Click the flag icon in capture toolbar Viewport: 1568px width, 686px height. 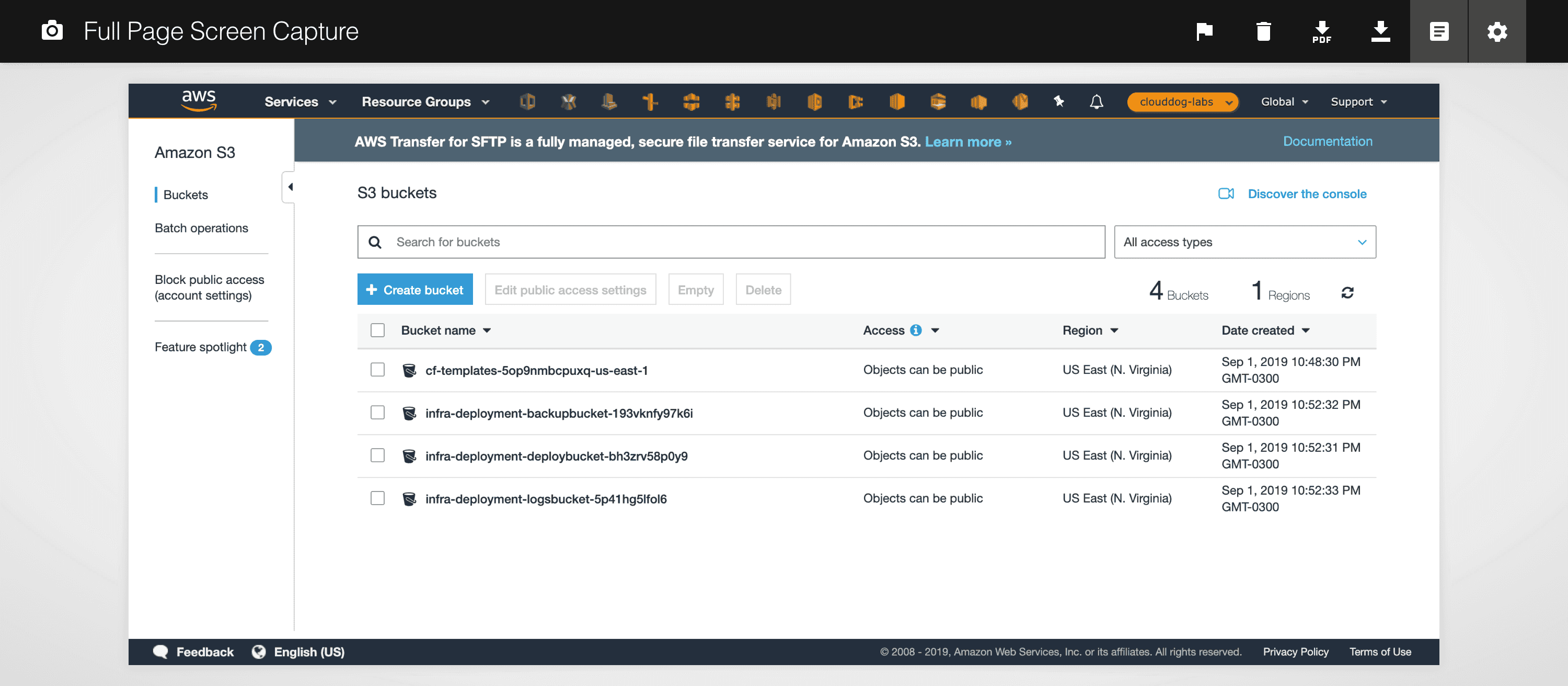coord(1204,31)
